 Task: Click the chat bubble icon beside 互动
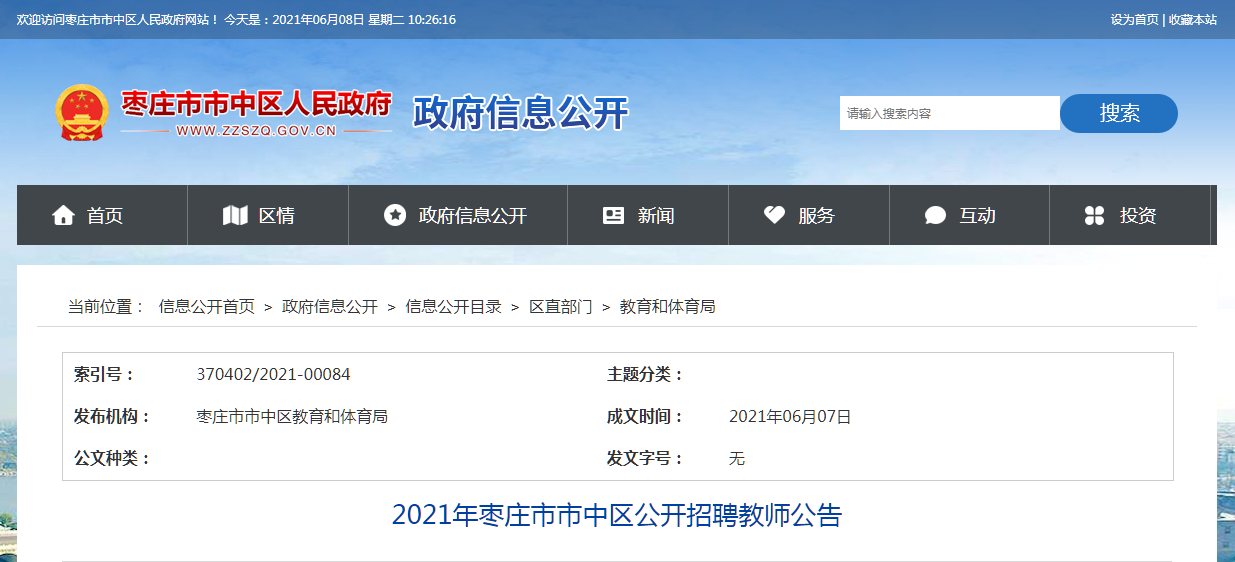click(x=936, y=215)
